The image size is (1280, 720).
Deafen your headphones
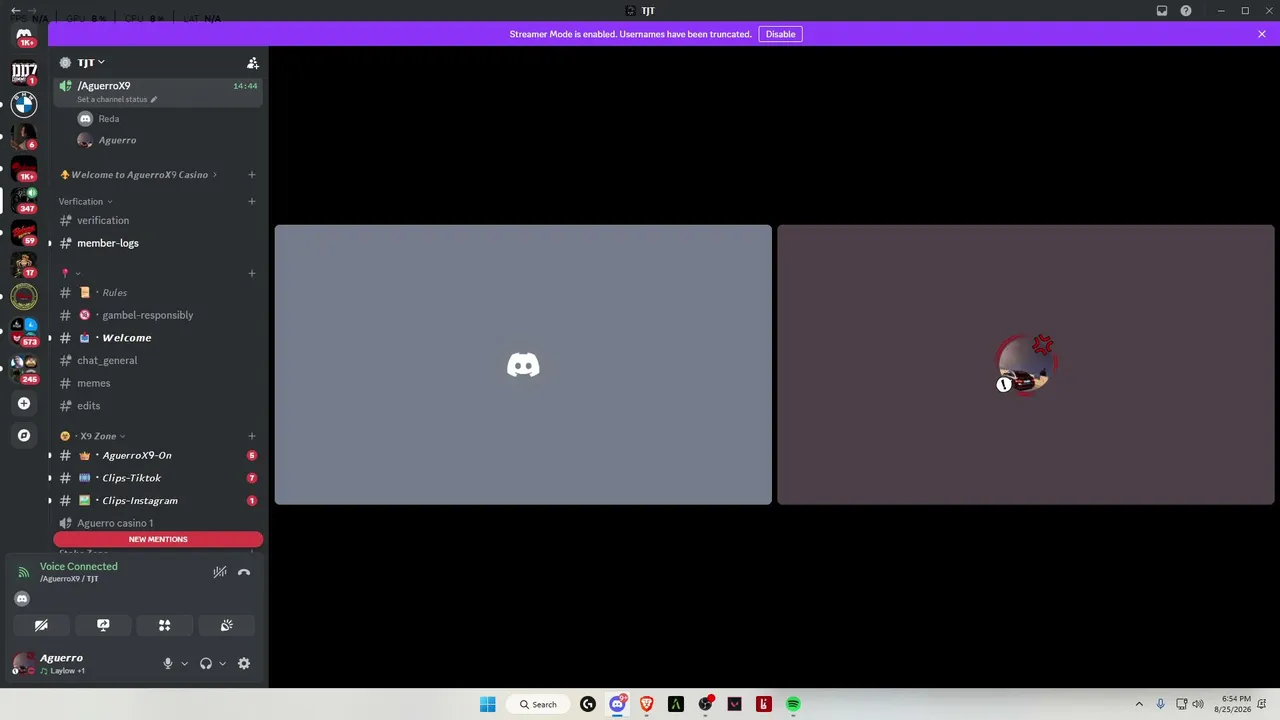(x=206, y=663)
